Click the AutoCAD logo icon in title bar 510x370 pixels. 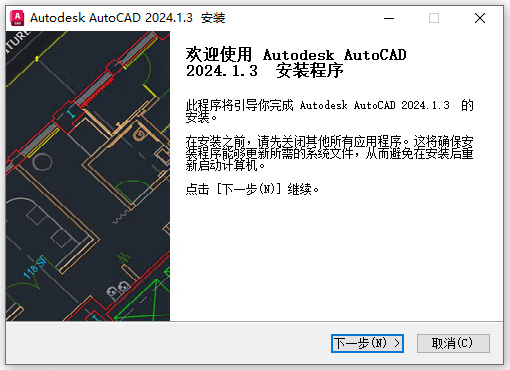(17, 18)
